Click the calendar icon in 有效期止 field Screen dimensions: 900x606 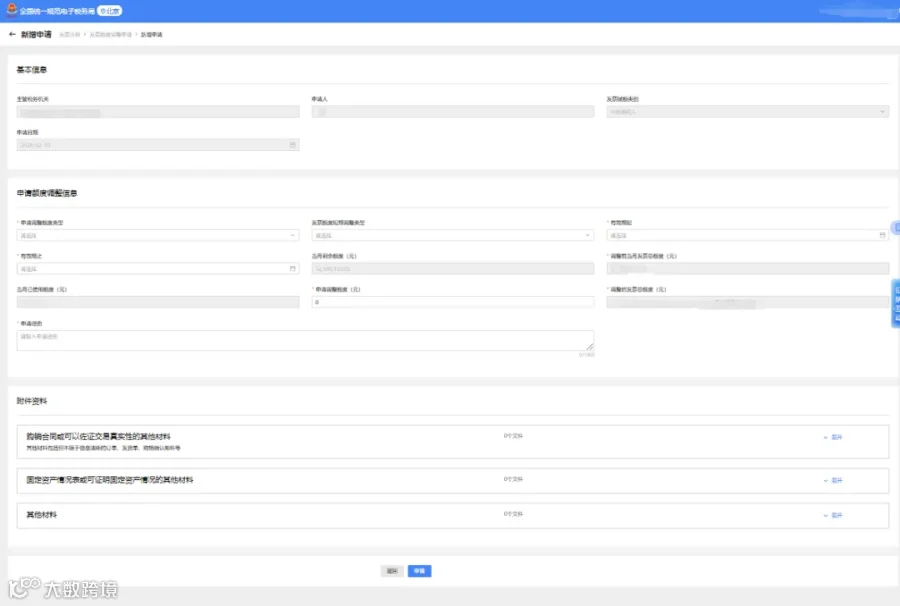coord(292,269)
